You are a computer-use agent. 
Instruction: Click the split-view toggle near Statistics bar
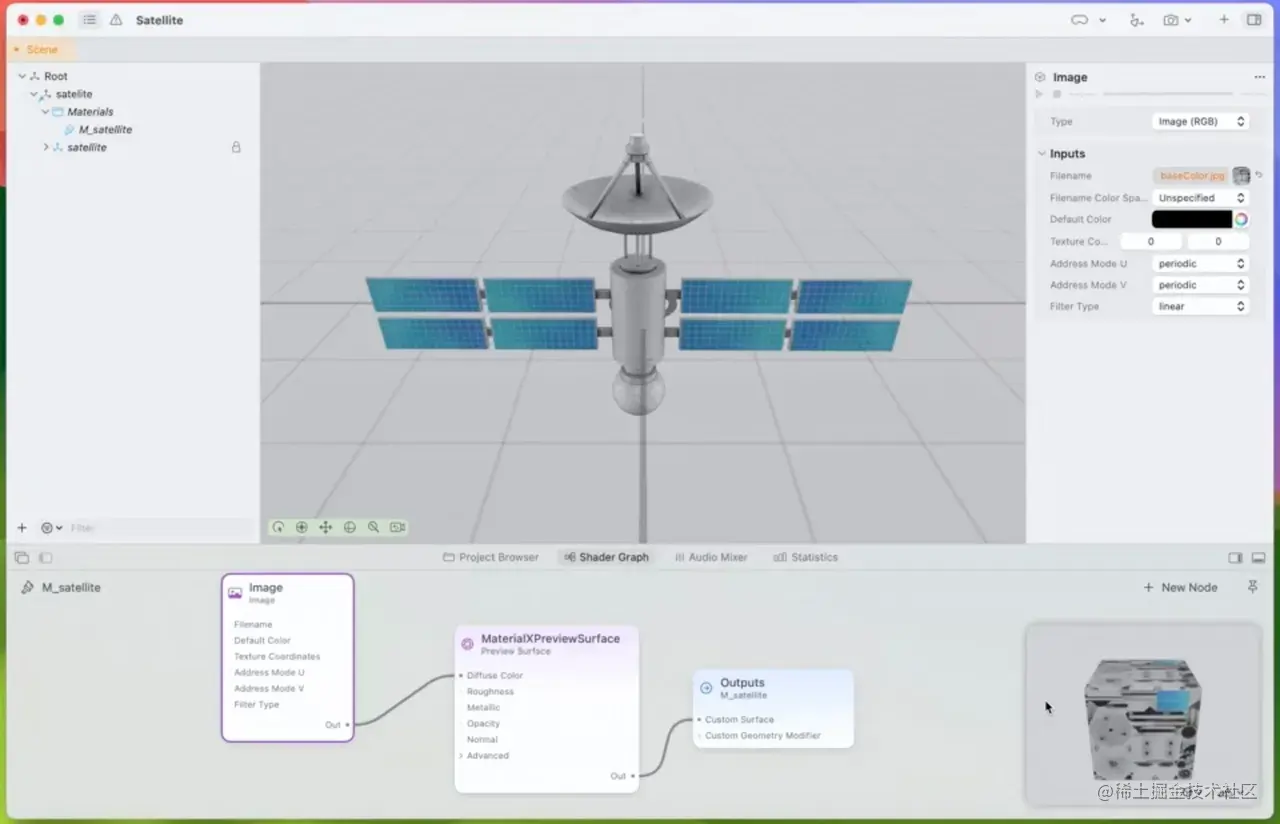click(1234, 557)
